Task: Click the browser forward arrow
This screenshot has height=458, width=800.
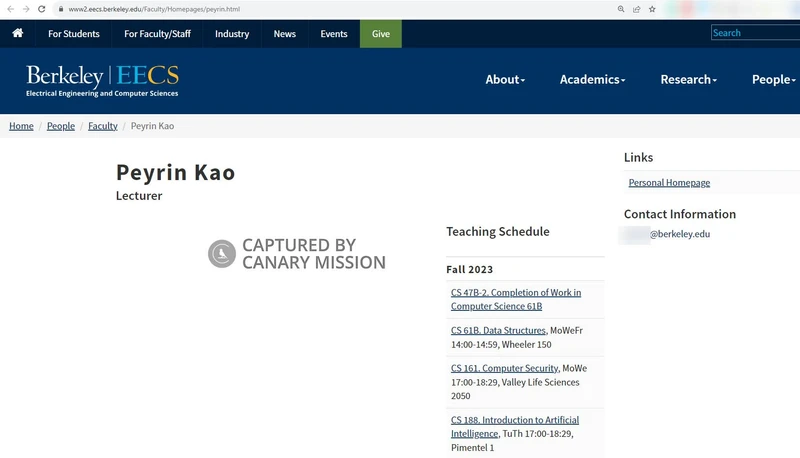Action: (26, 9)
